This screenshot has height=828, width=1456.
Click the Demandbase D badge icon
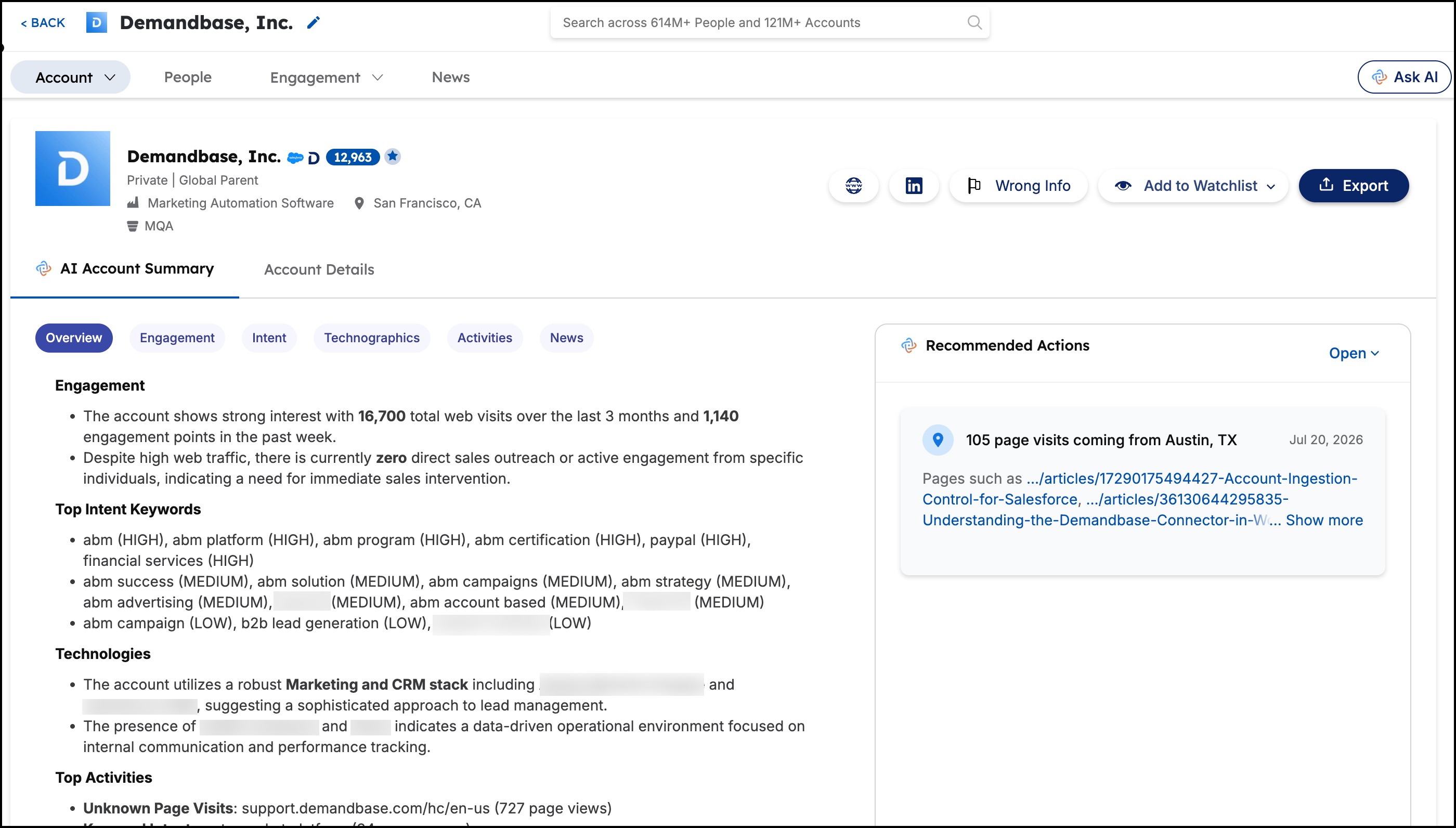[x=314, y=158]
